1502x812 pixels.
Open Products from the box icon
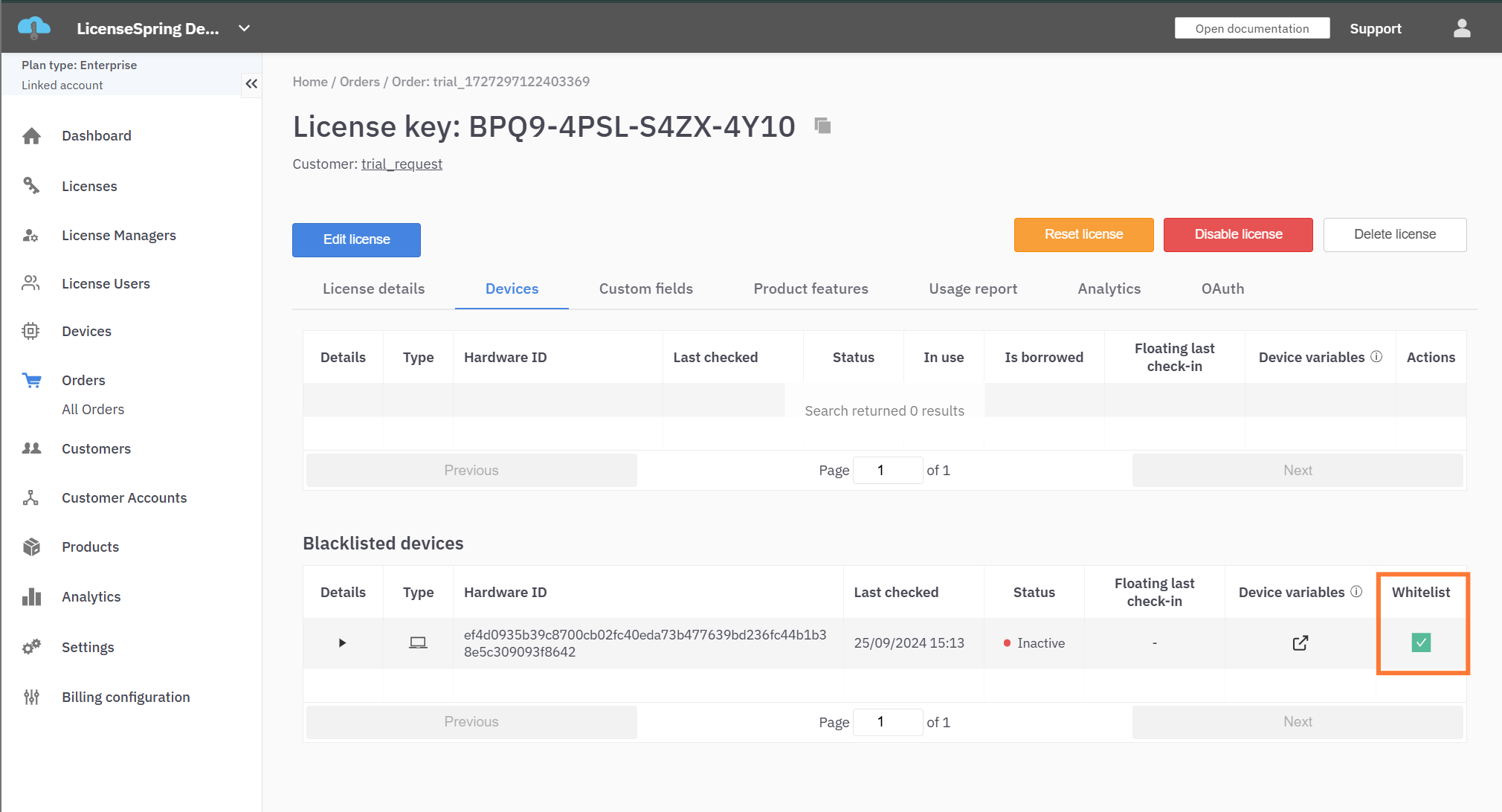tap(31, 547)
